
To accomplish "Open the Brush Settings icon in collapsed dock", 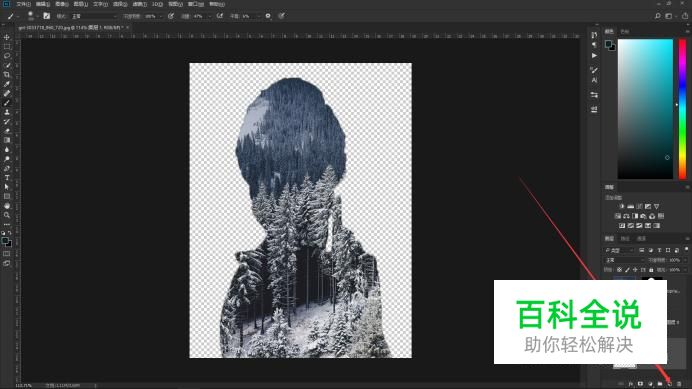I will coord(594,70).
